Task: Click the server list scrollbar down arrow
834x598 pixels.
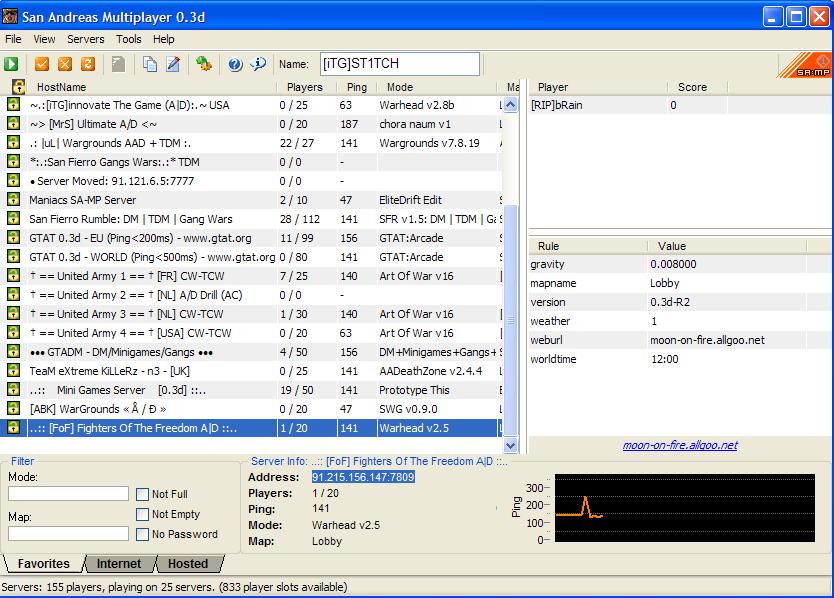Action: coord(511,446)
